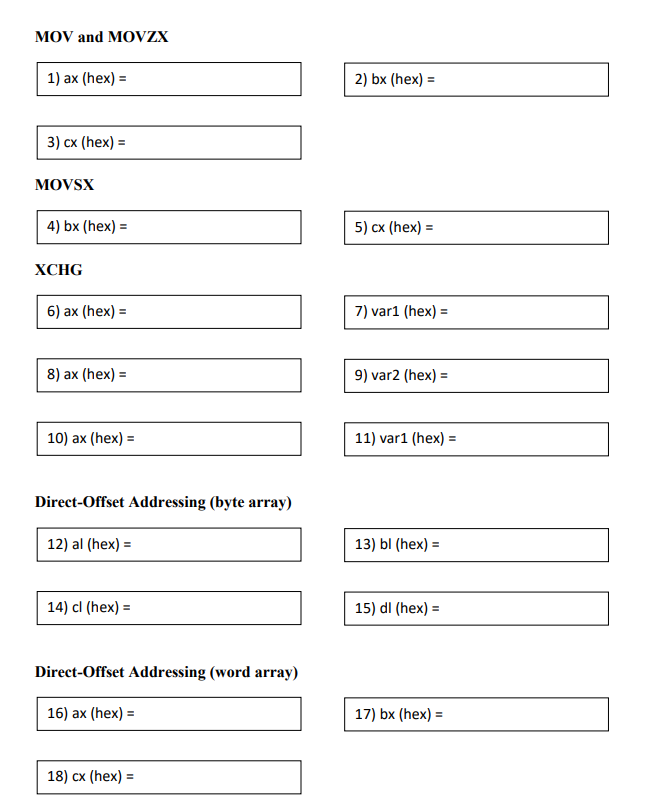
Task: Click the '14) cl (hex) =' answer box
Action: (169, 608)
